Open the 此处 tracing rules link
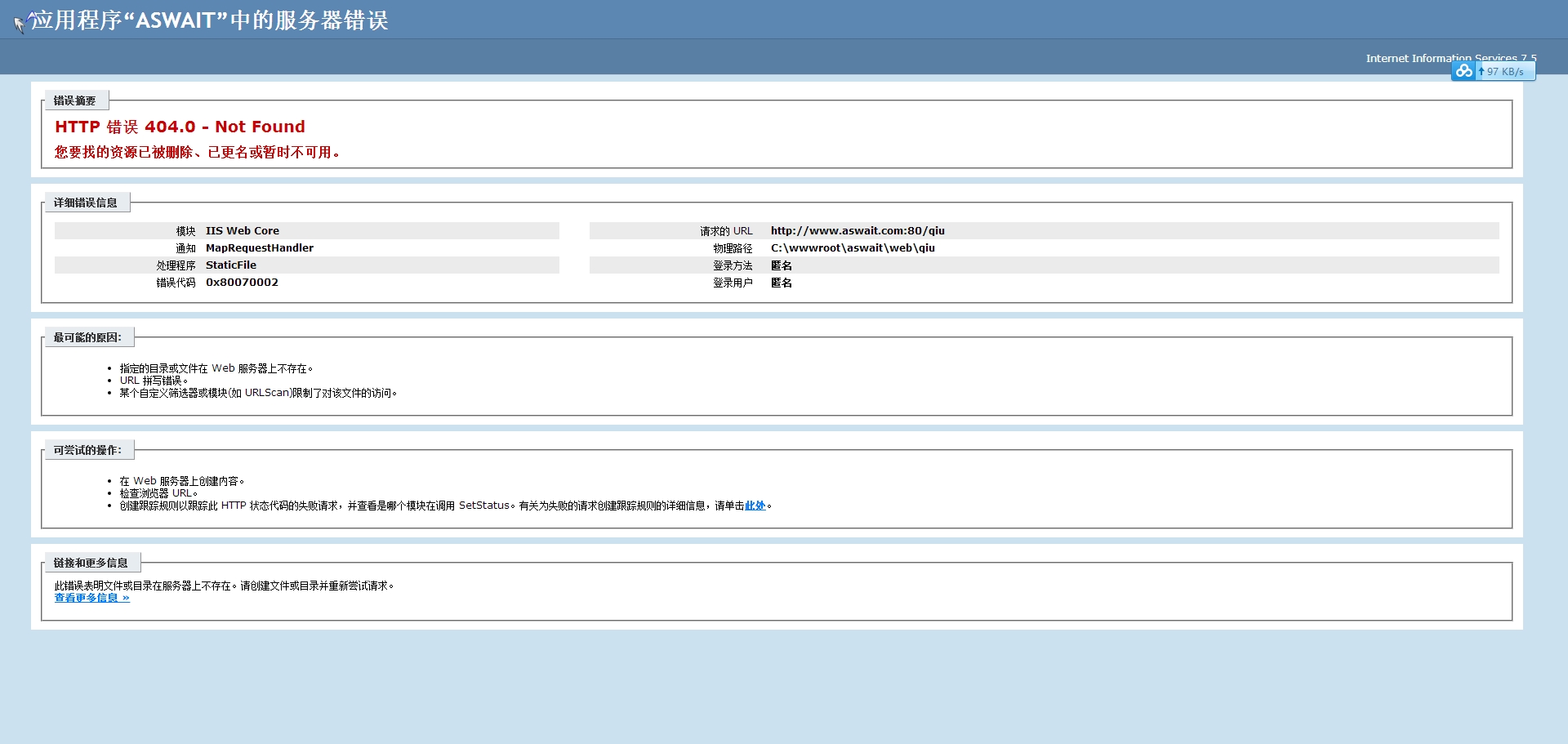Image resolution: width=1568 pixels, height=744 pixels. pyautogui.click(x=755, y=506)
